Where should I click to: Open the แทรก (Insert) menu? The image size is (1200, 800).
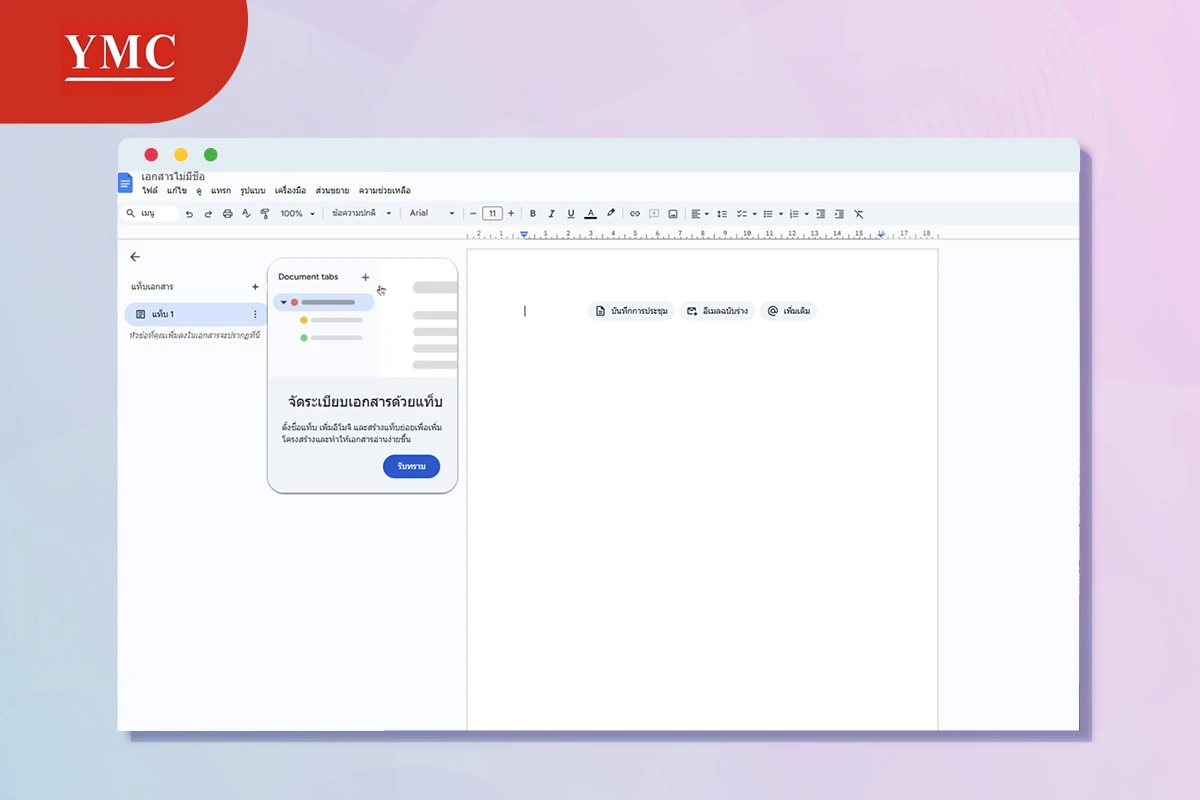coord(221,190)
